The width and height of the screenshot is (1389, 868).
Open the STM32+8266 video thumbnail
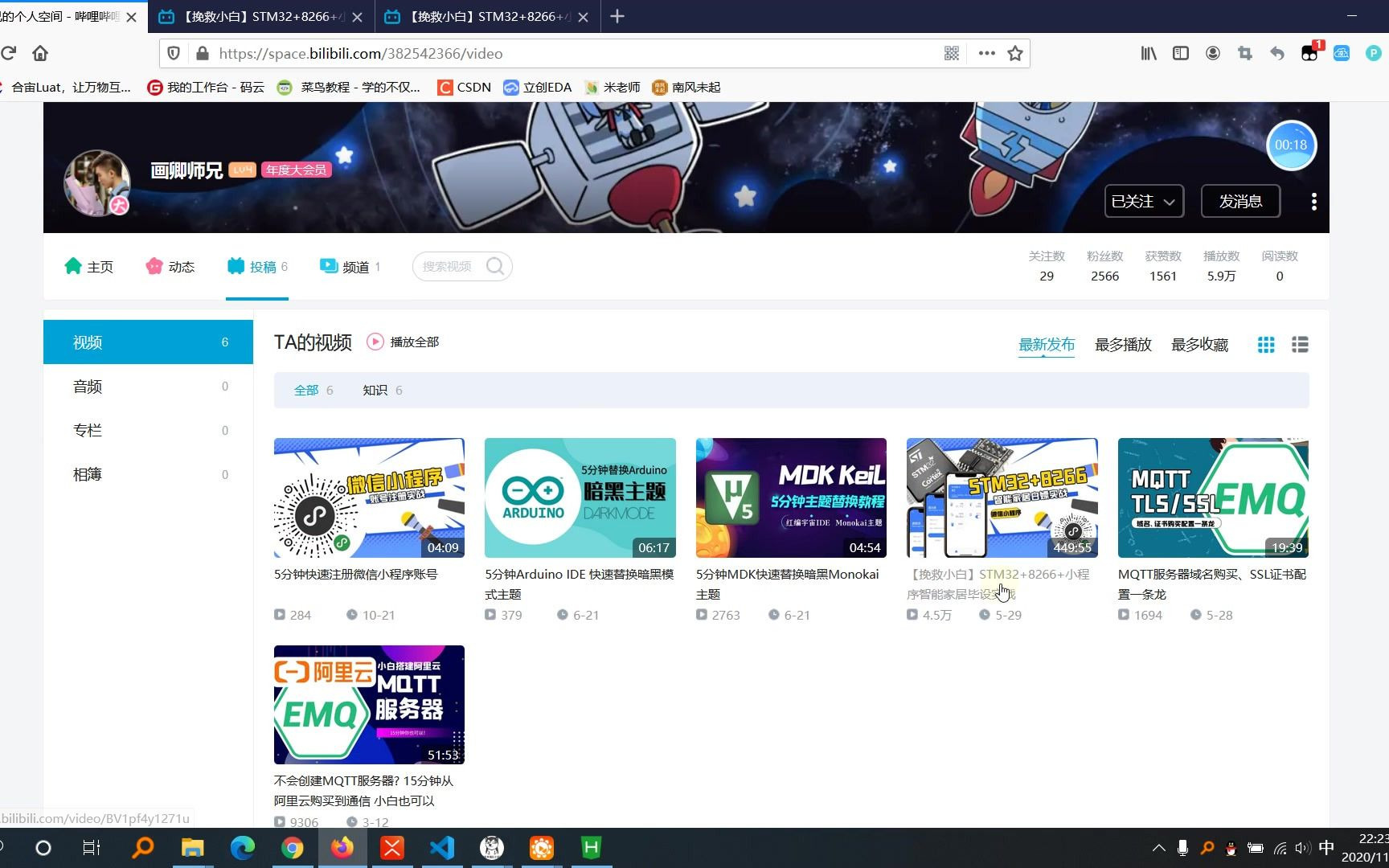point(1002,497)
